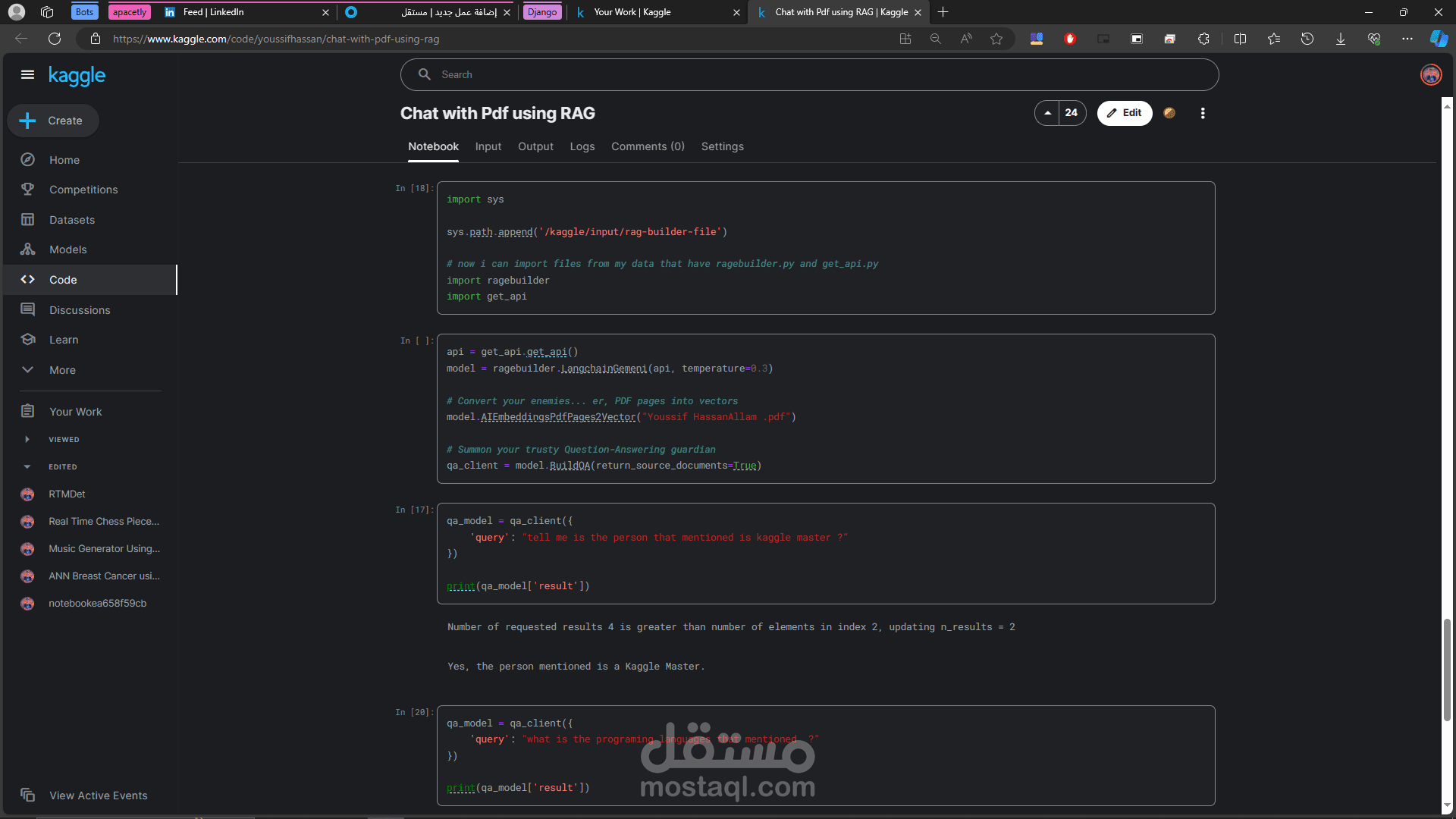The height and width of the screenshot is (819, 1456).
Task: Switch to the Output tab
Action: [535, 146]
